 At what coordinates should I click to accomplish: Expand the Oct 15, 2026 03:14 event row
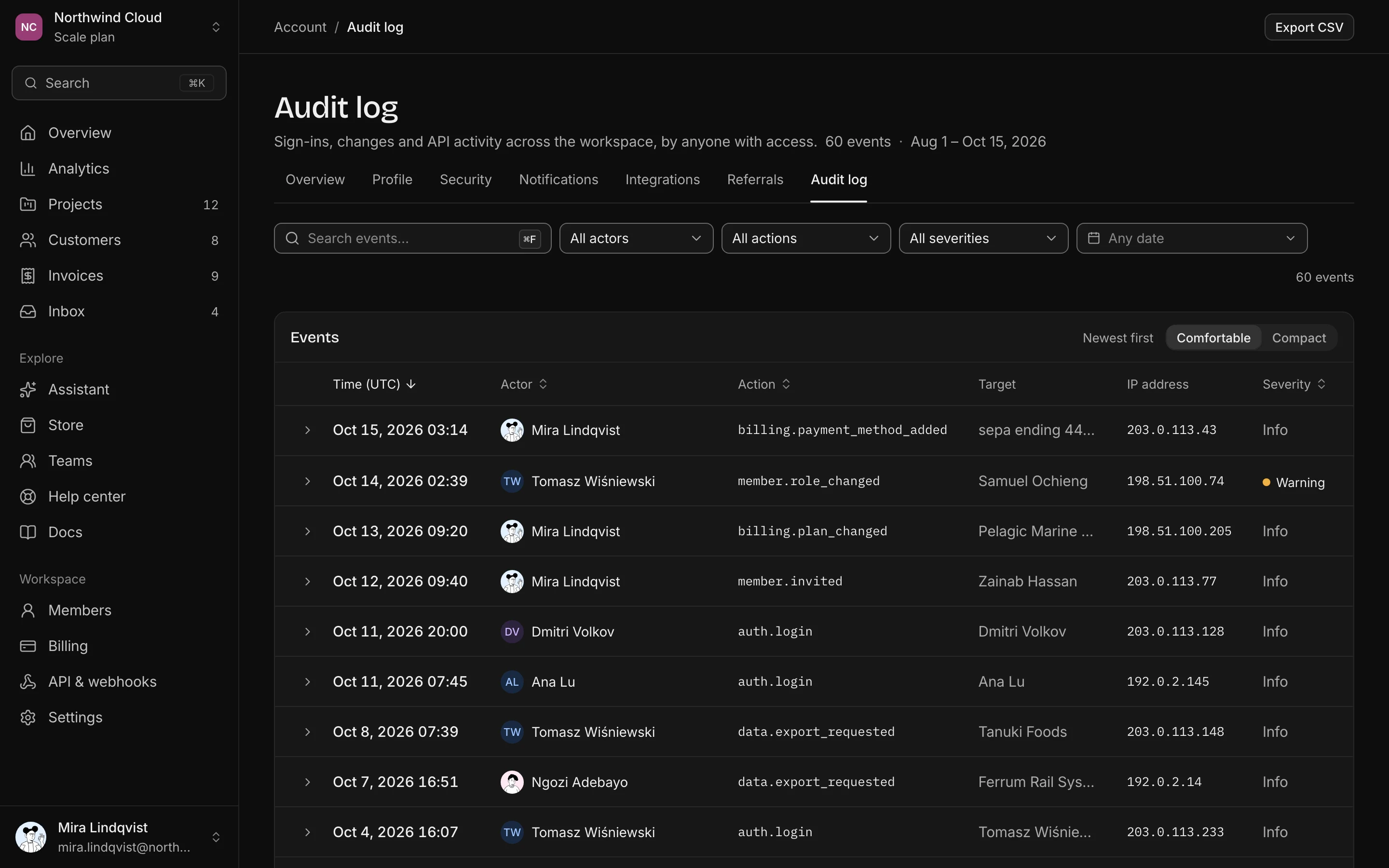307,430
